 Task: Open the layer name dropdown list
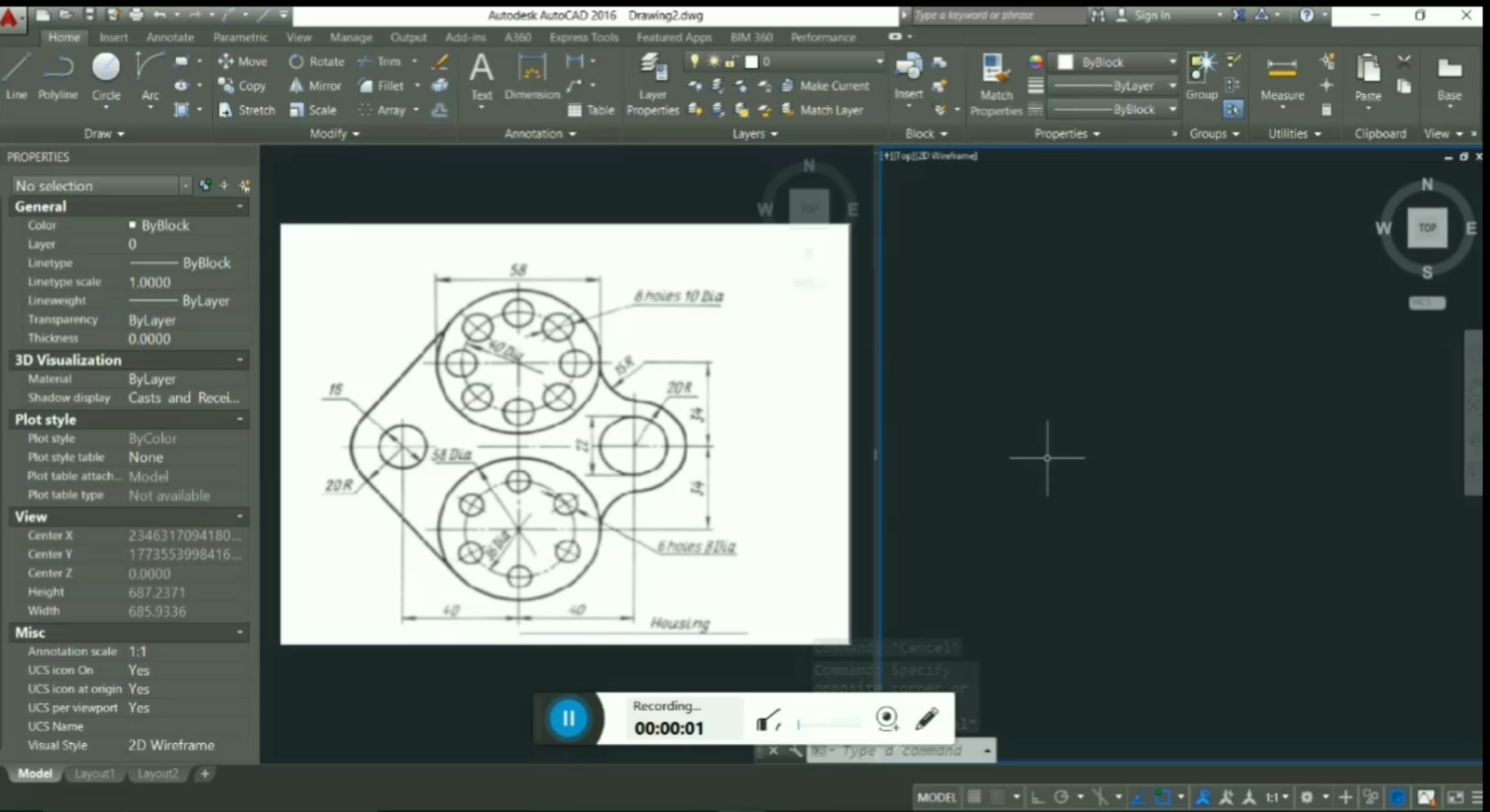click(x=878, y=61)
